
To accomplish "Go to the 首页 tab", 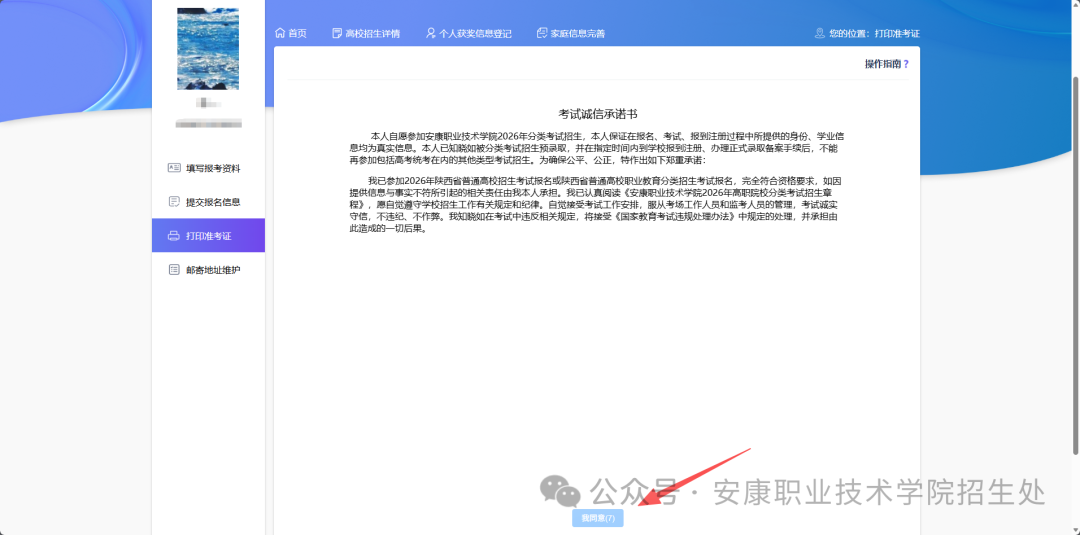I will [x=297, y=33].
